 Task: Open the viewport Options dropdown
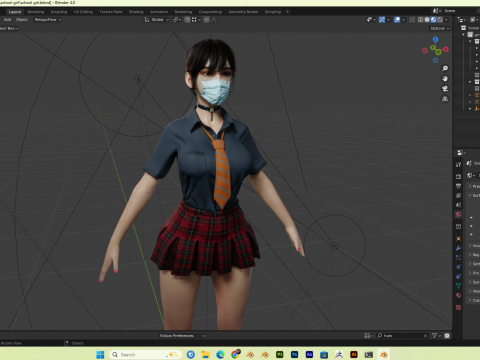440,28
